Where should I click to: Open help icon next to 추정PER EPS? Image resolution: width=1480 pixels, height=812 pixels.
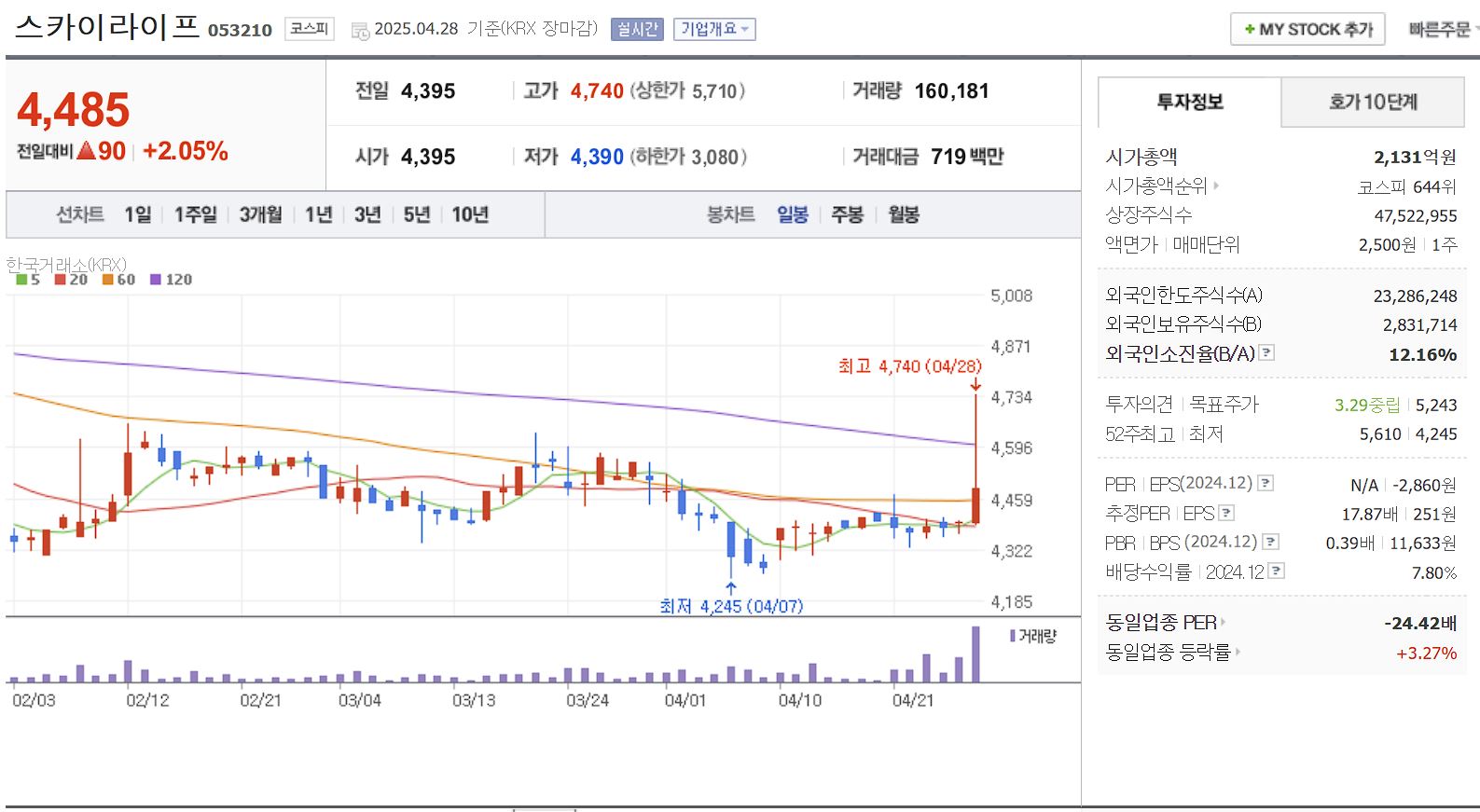[1226, 513]
